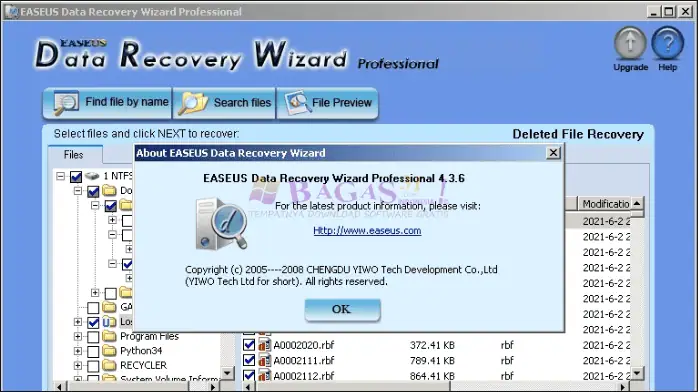
Task: Click the folder icon of the 'GA' folder
Action: coord(109,307)
